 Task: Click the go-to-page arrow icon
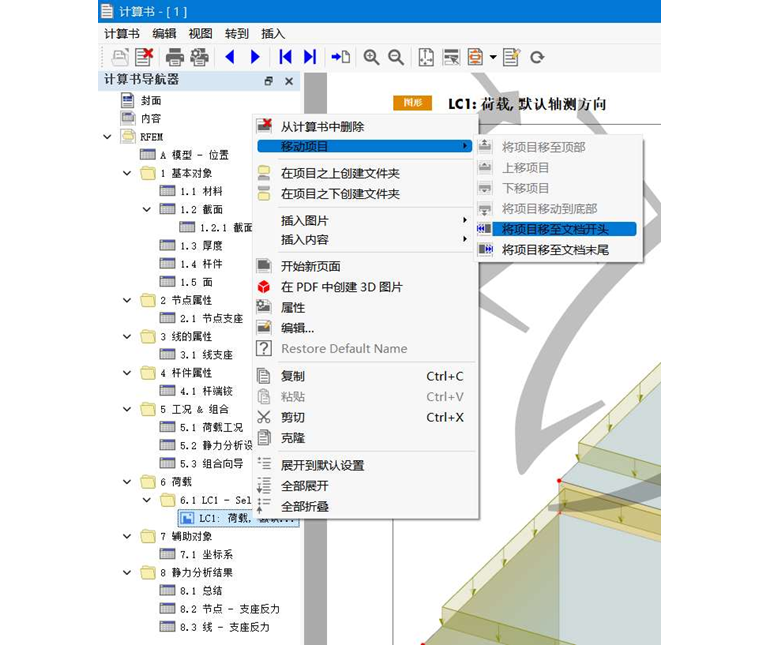(x=341, y=57)
